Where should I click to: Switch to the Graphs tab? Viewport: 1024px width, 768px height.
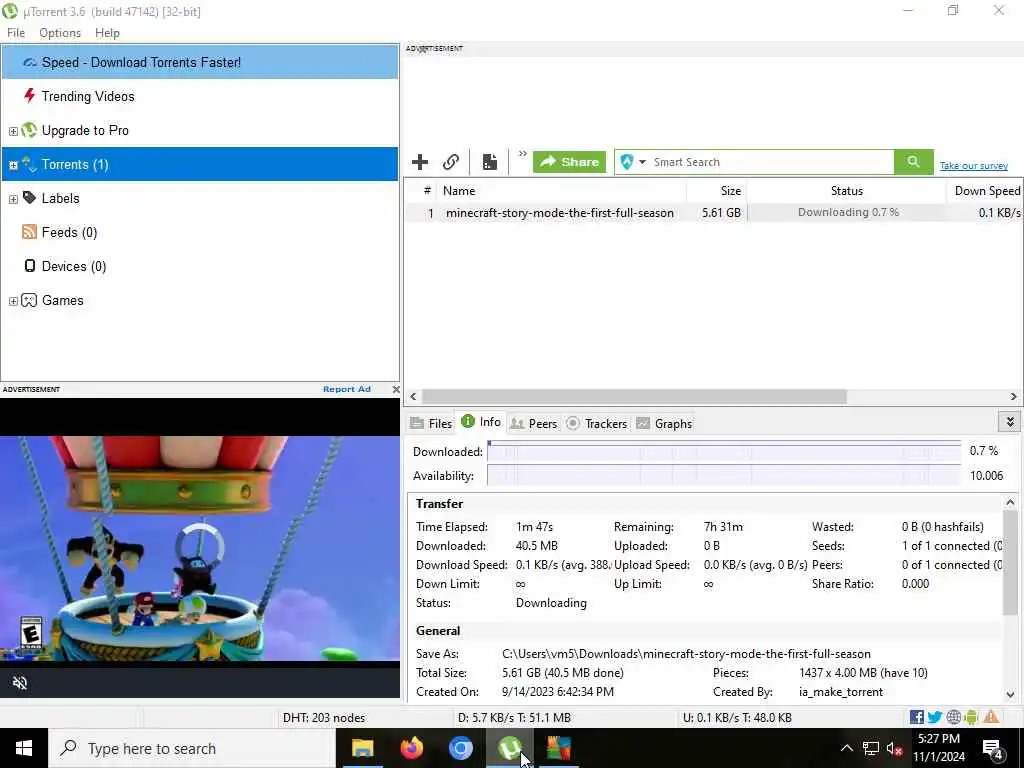pyautogui.click(x=664, y=424)
